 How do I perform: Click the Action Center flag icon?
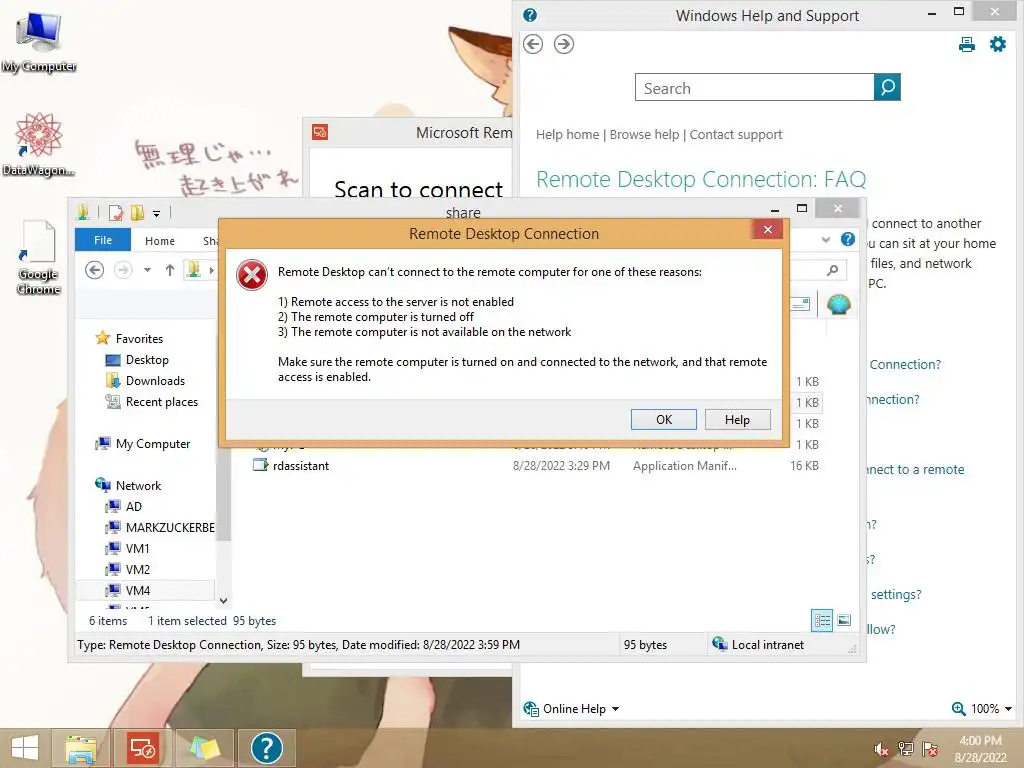(930, 749)
